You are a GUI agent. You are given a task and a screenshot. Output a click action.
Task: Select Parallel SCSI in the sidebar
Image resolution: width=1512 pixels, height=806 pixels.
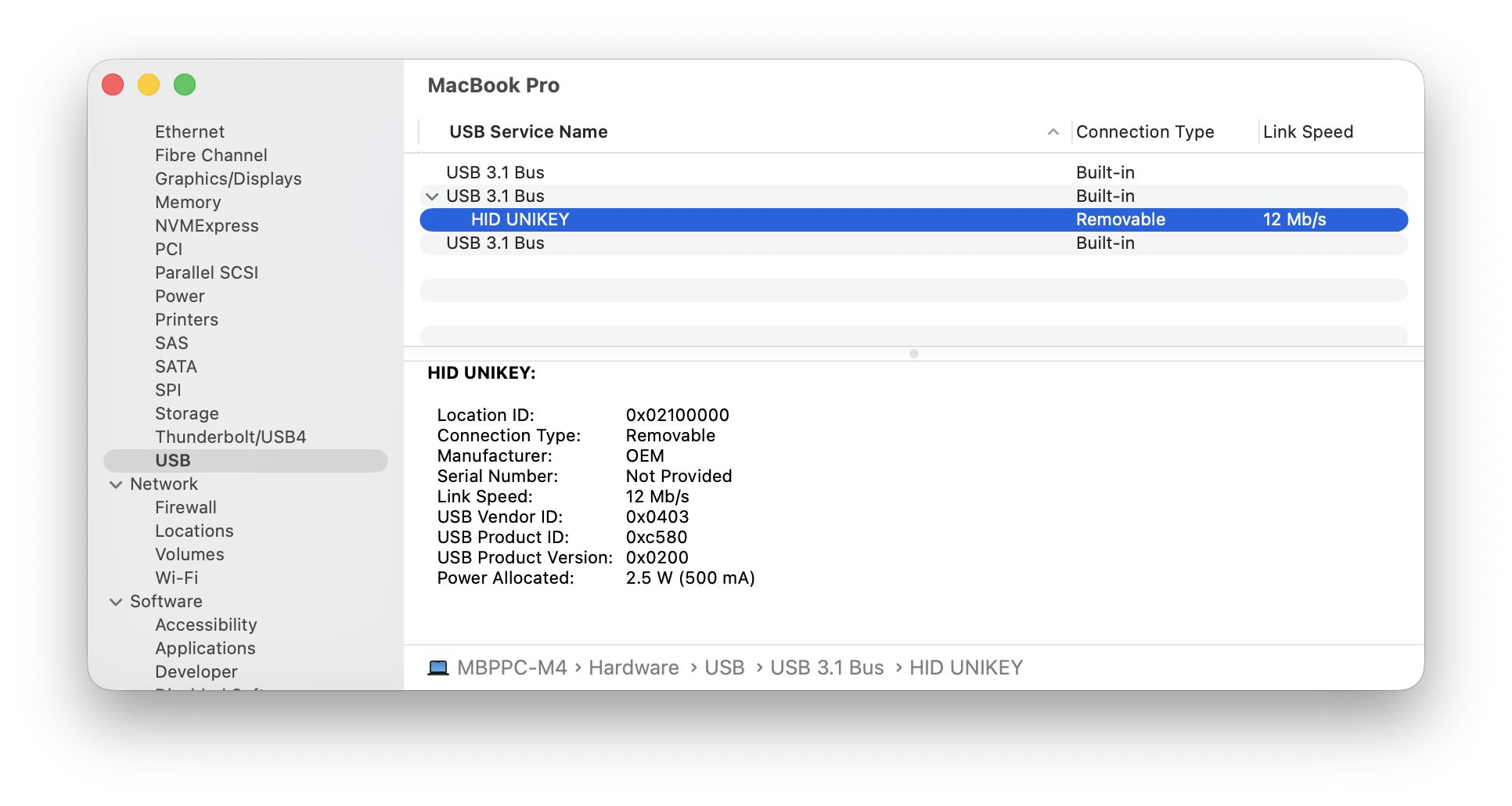(x=207, y=272)
